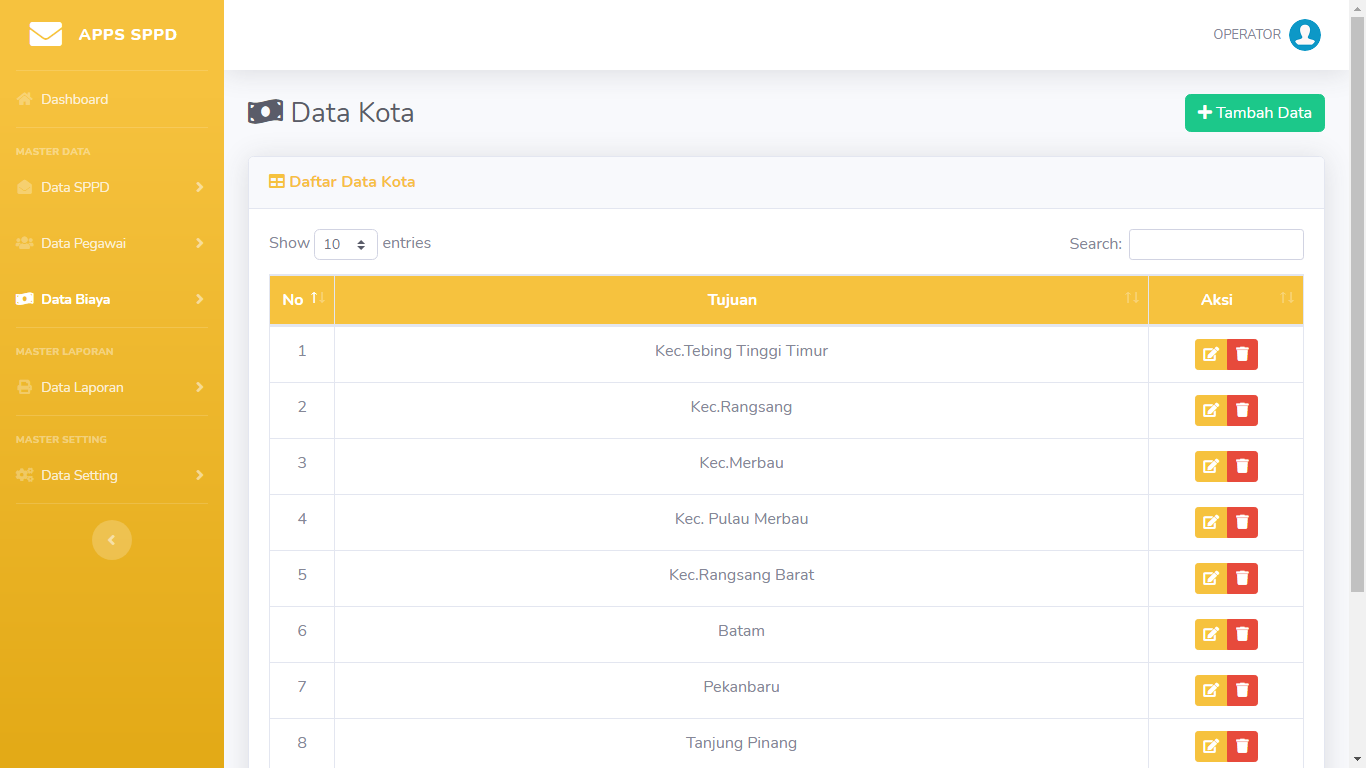Click the Data Pegawai people icon
Screen dimensions: 1366x768
click(25, 243)
